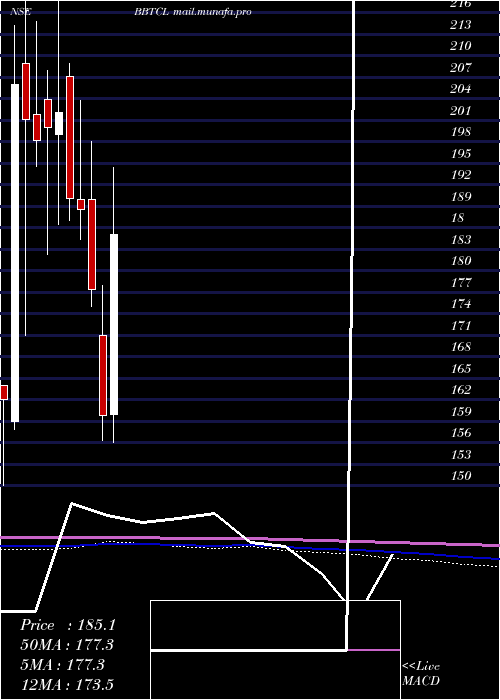Click the 183 price axis label
This screenshot has height=700, width=500.
[461, 240]
